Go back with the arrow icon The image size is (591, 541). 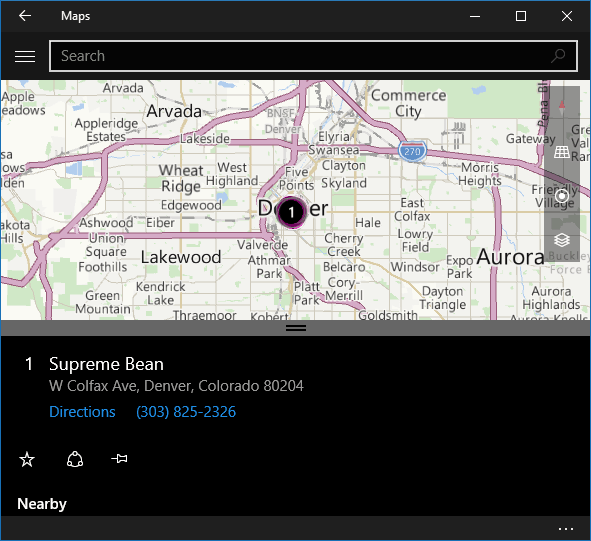click(x=25, y=16)
